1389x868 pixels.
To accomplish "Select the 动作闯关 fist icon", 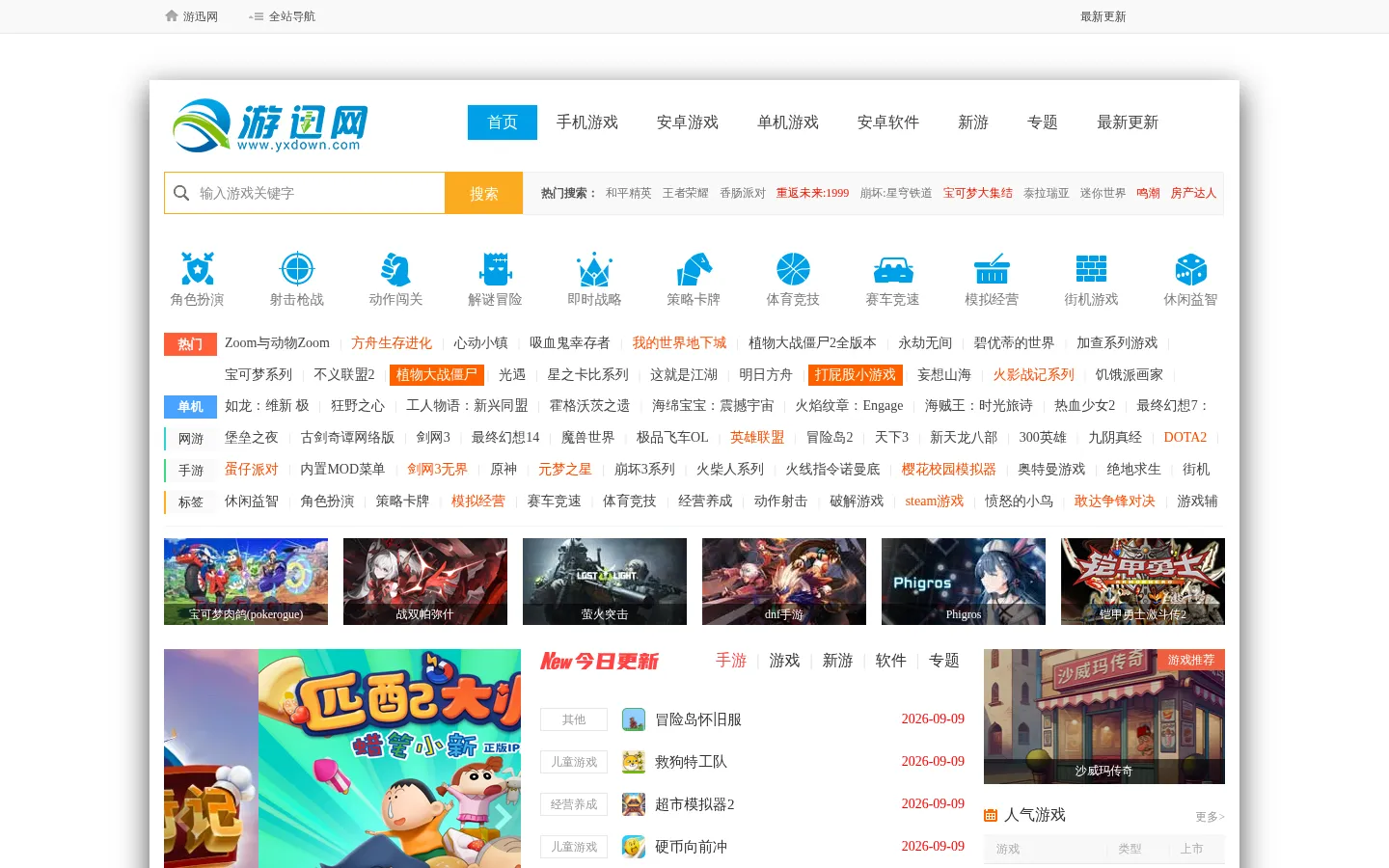I will pyautogui.click(x=396, y=268).
